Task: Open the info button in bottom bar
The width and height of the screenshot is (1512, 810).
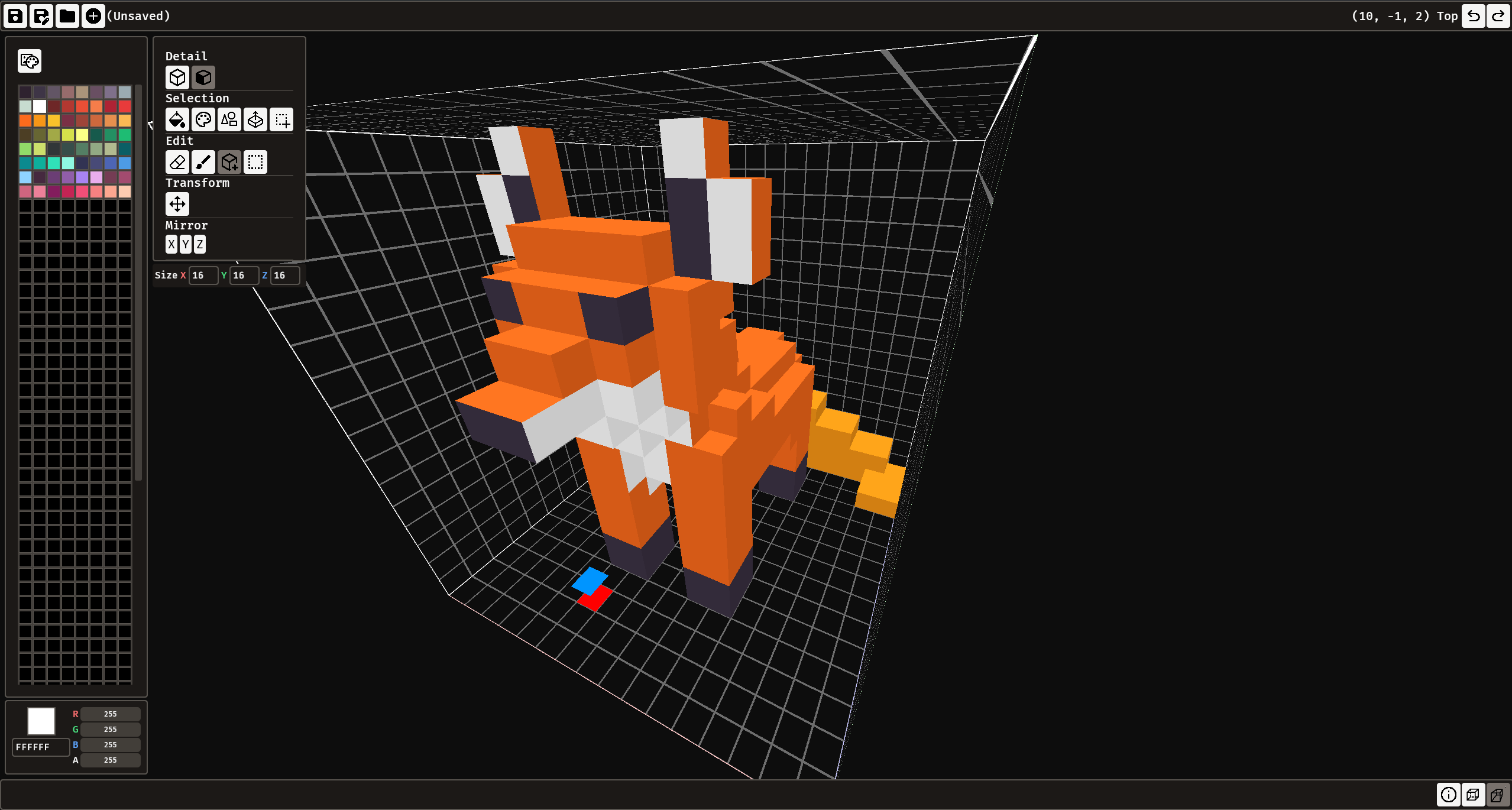Action: tap(1449, 795)
